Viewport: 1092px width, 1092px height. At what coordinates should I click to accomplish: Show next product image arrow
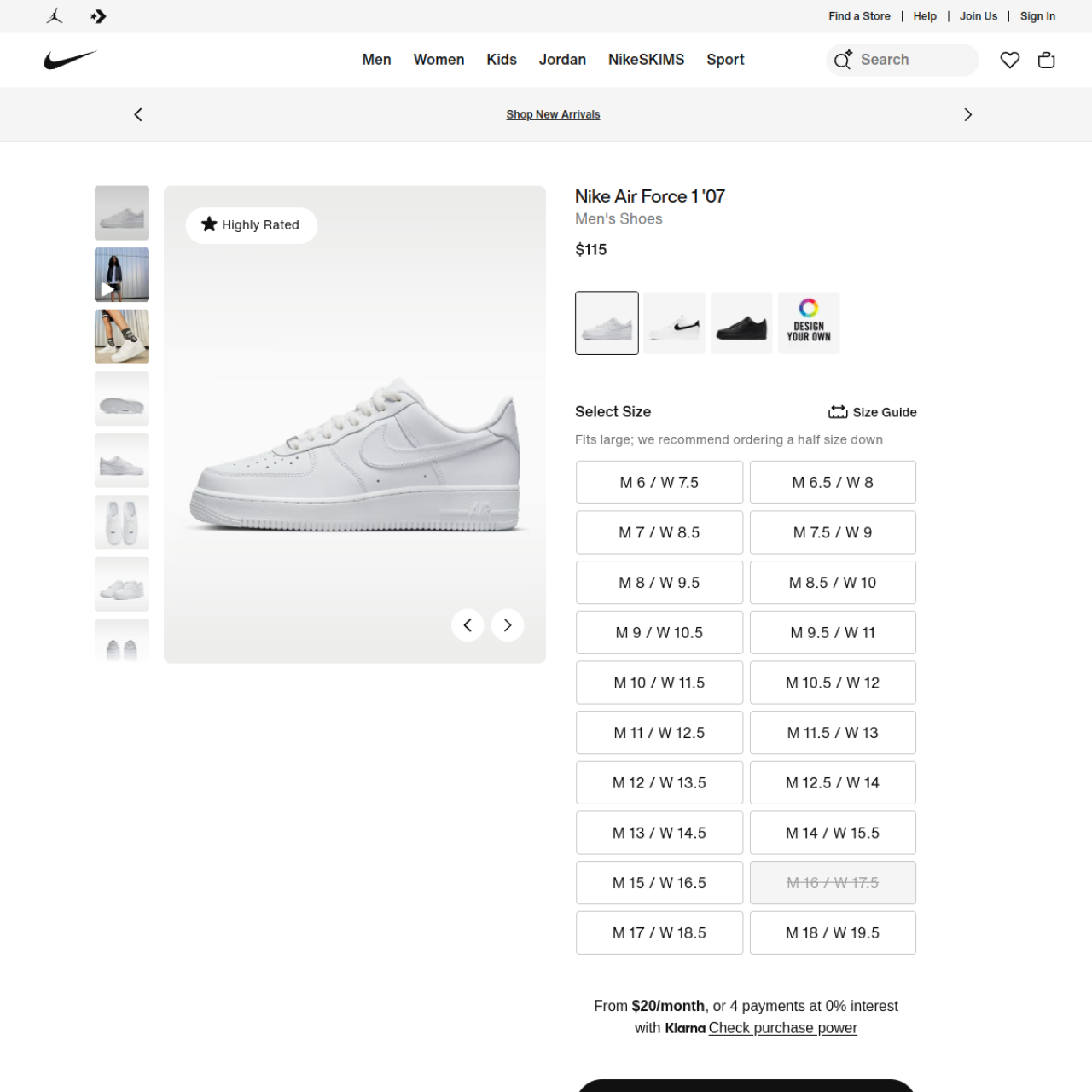[x=508, y=625]
